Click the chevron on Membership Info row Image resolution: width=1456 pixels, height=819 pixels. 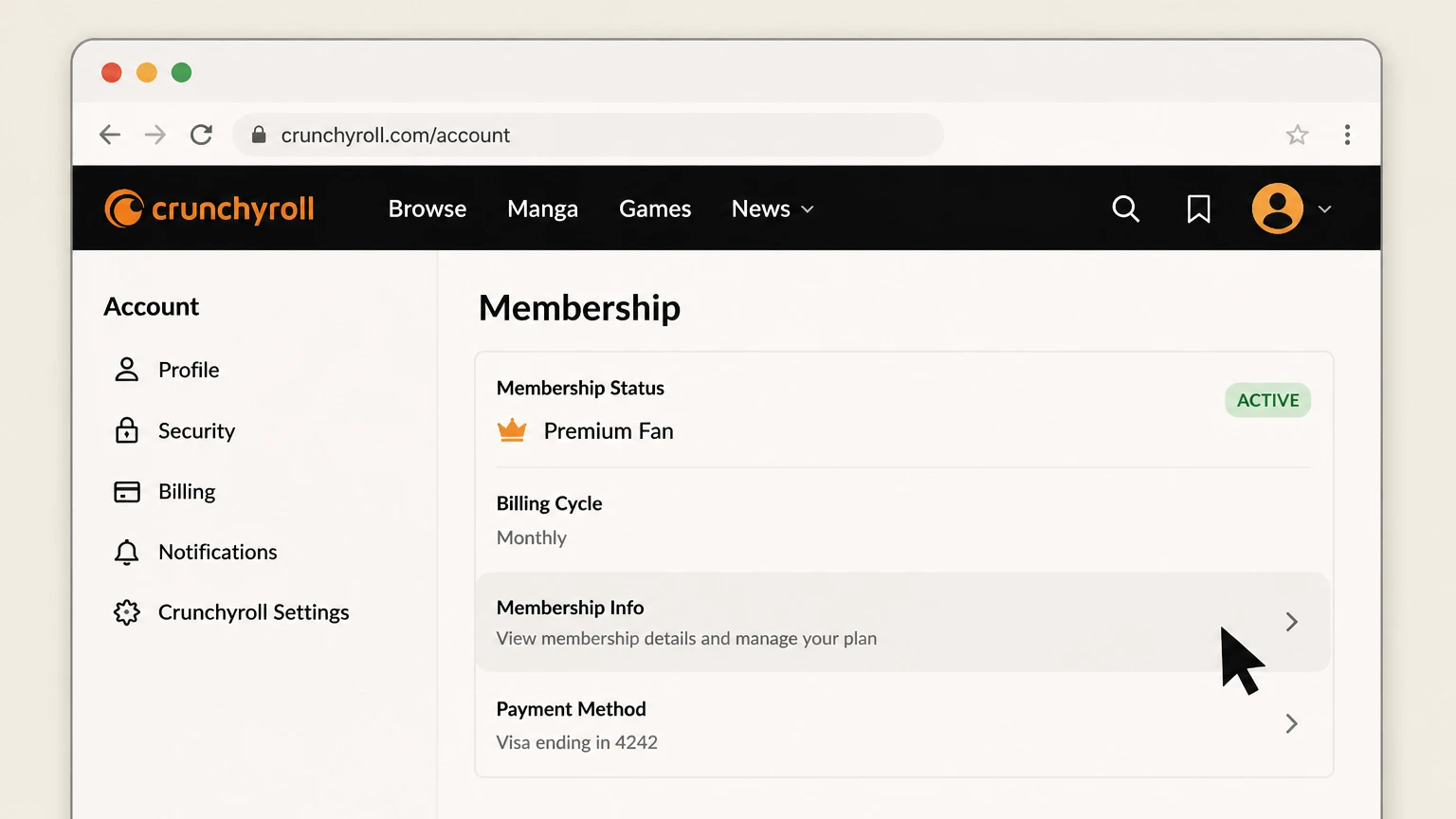tap(1291, 622)
